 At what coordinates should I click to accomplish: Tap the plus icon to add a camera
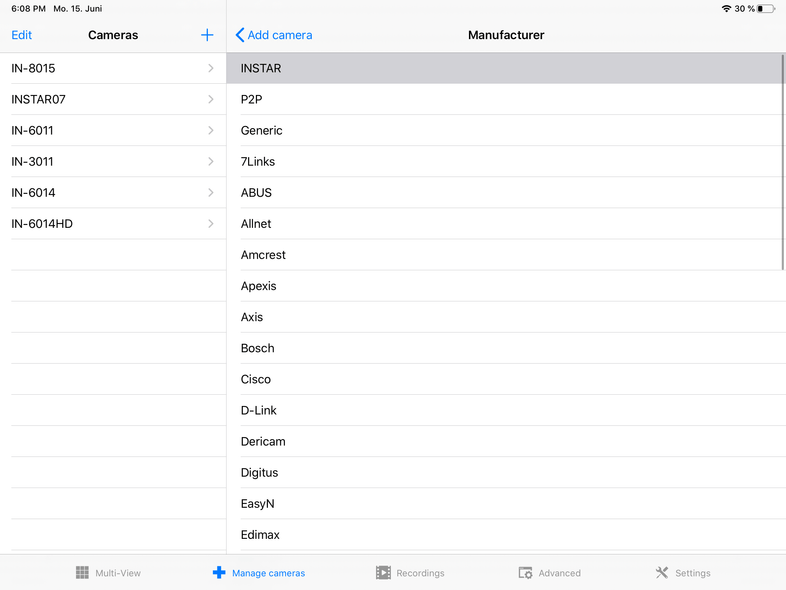tap(207, 35)
